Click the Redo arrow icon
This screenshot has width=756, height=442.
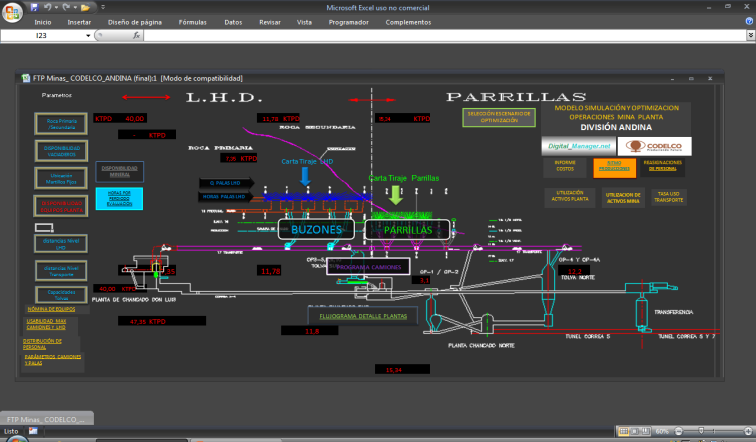click(x=66, y=7)
